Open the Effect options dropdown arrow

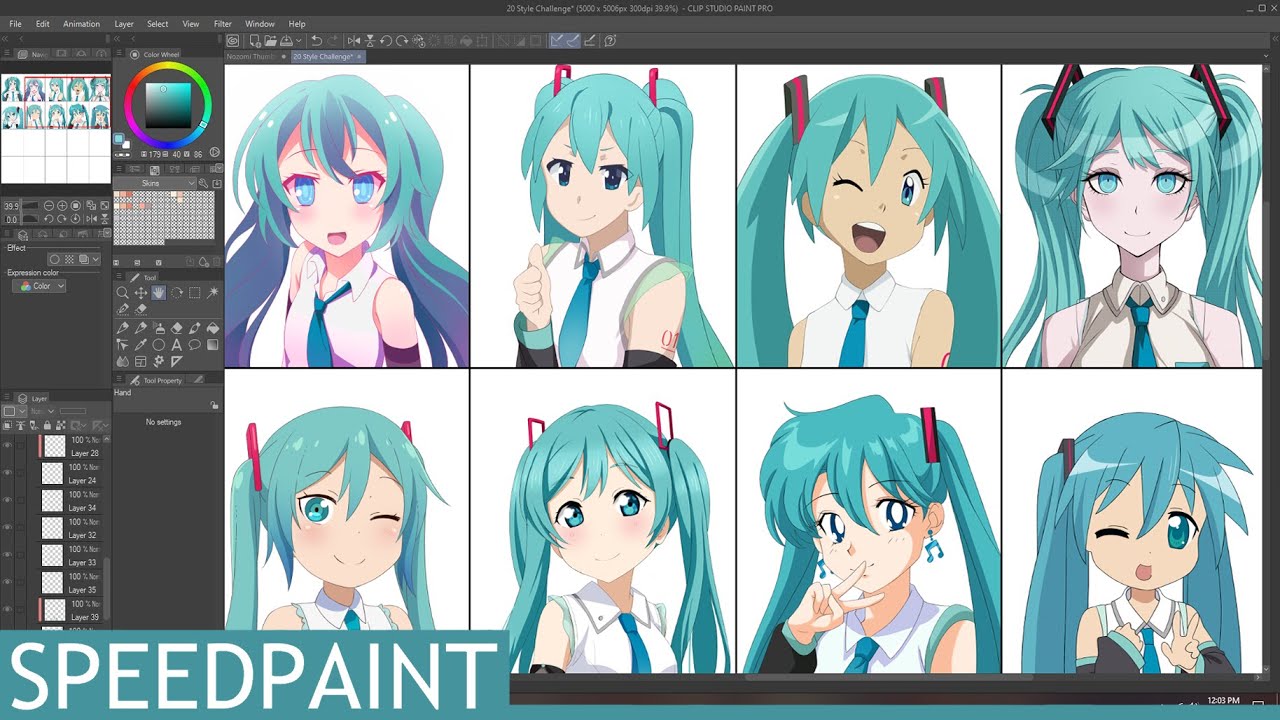click(x=96, y=259)
